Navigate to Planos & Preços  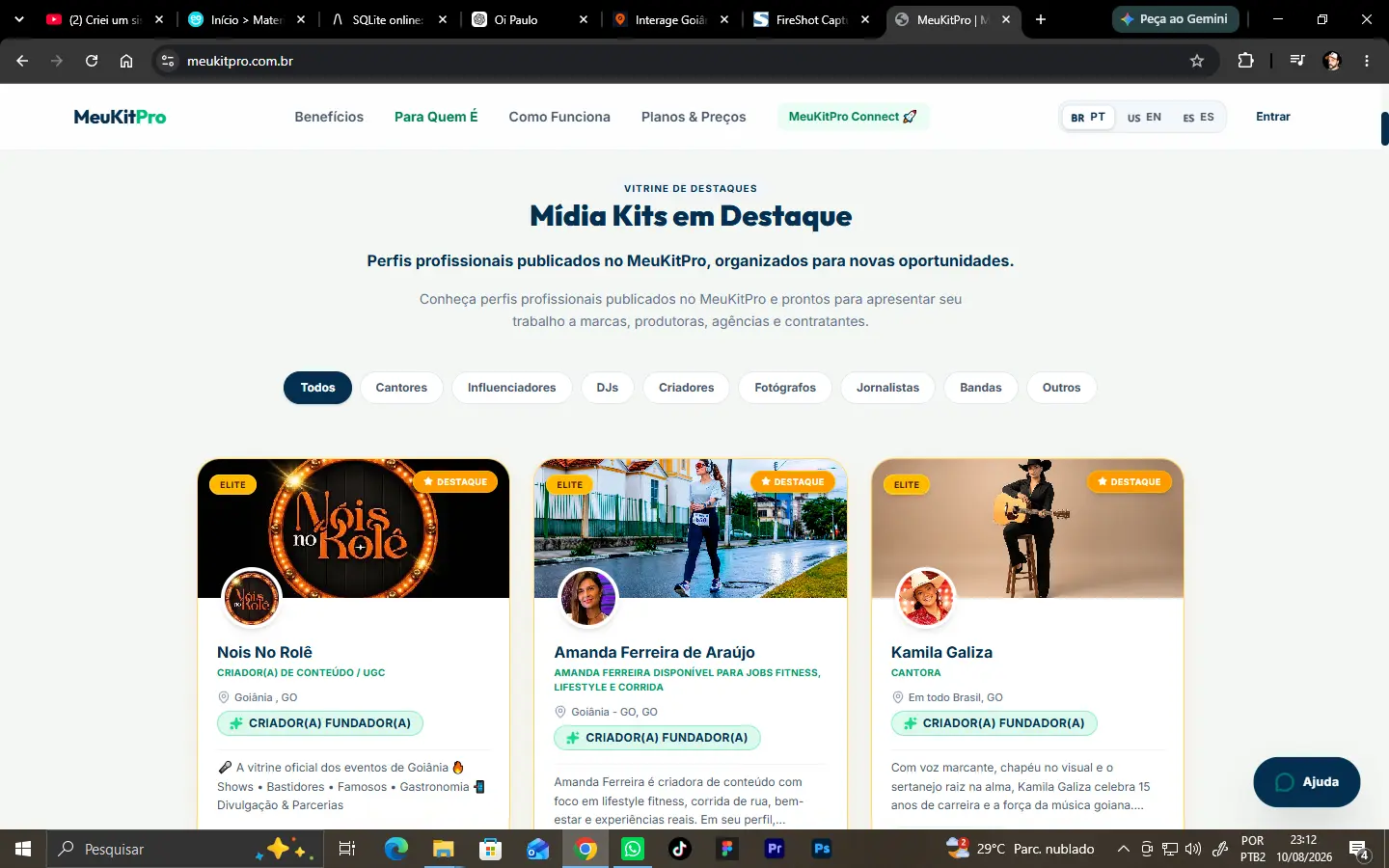[694, 117]
